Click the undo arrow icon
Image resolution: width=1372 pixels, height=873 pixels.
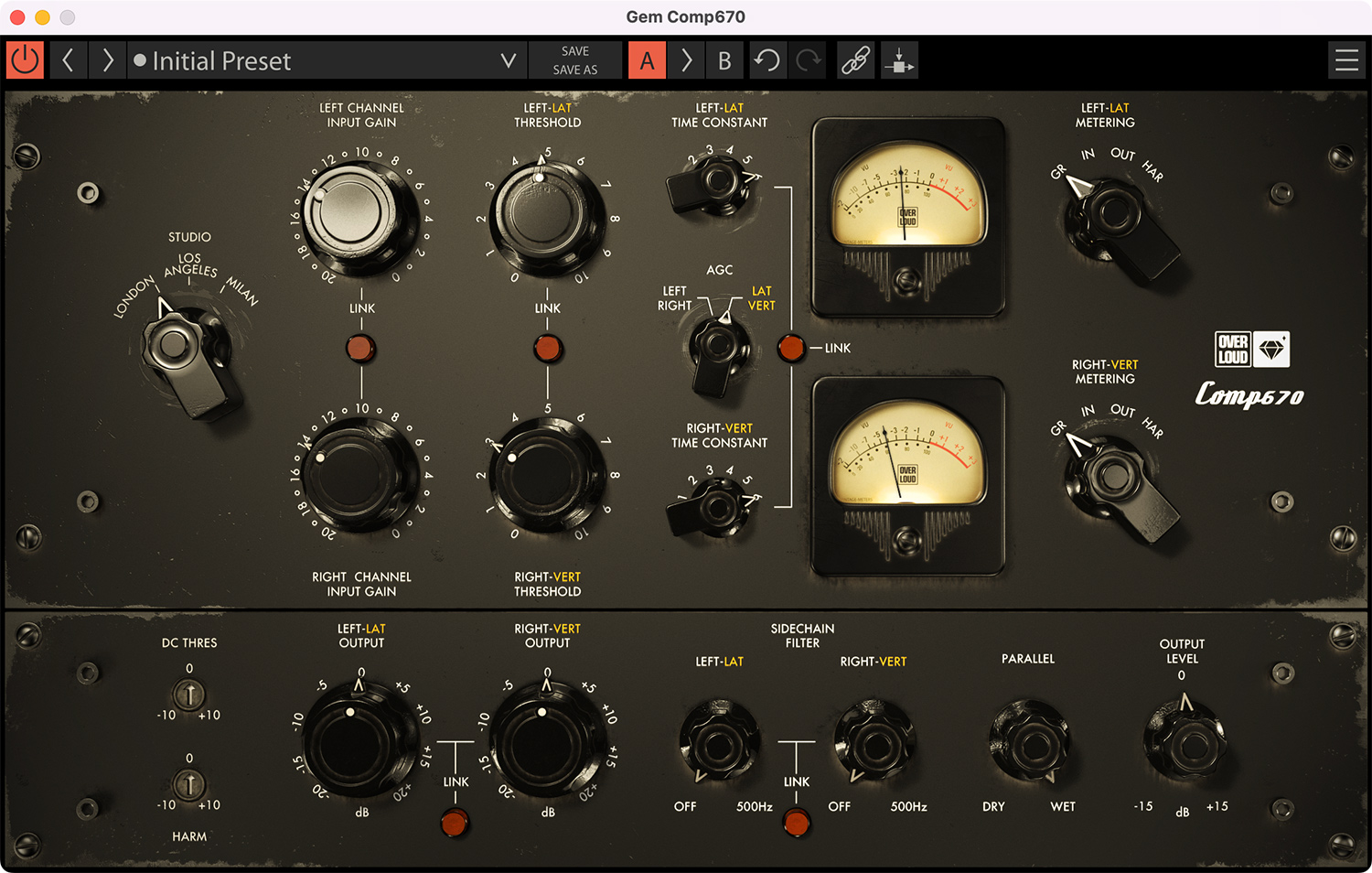click(x=766, y=60)
